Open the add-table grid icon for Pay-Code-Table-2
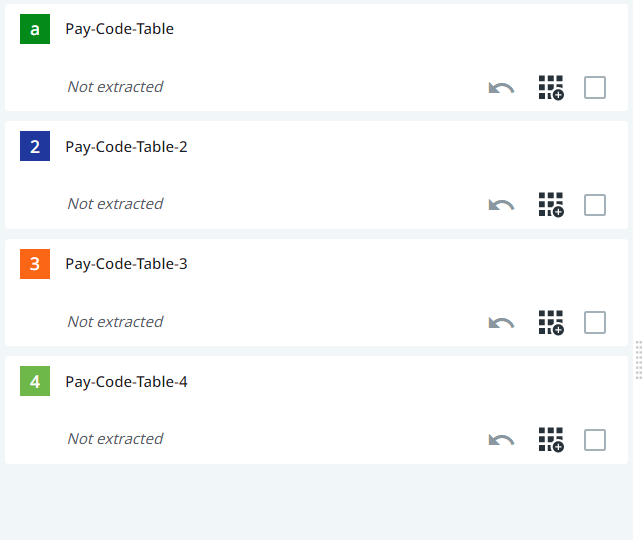Image resolution: width=643 pixels, height=540 pixels. click(551, 205)
